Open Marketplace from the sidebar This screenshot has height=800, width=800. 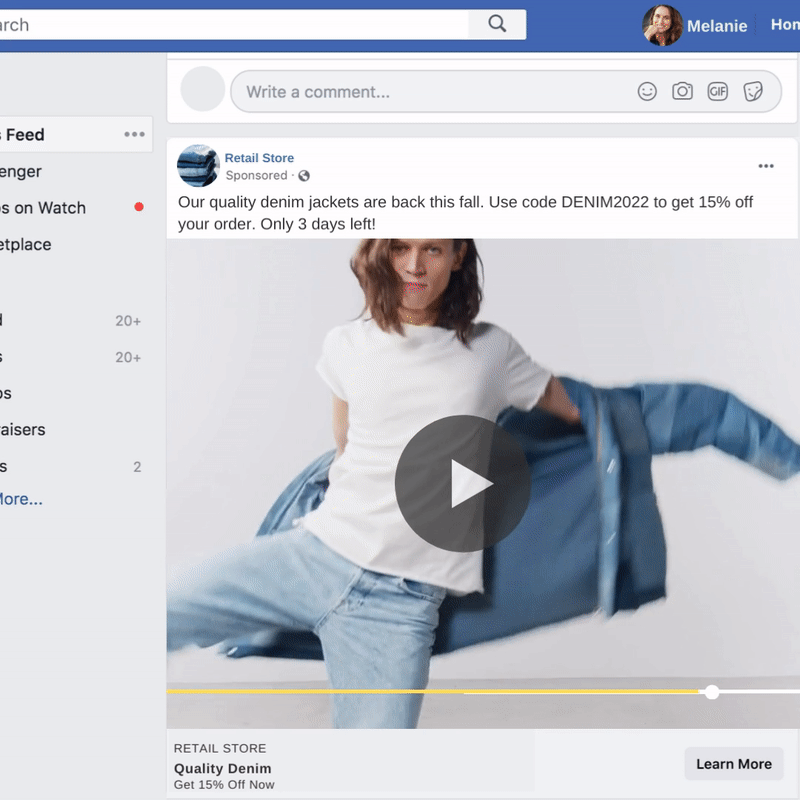click(x=26, y=244)
